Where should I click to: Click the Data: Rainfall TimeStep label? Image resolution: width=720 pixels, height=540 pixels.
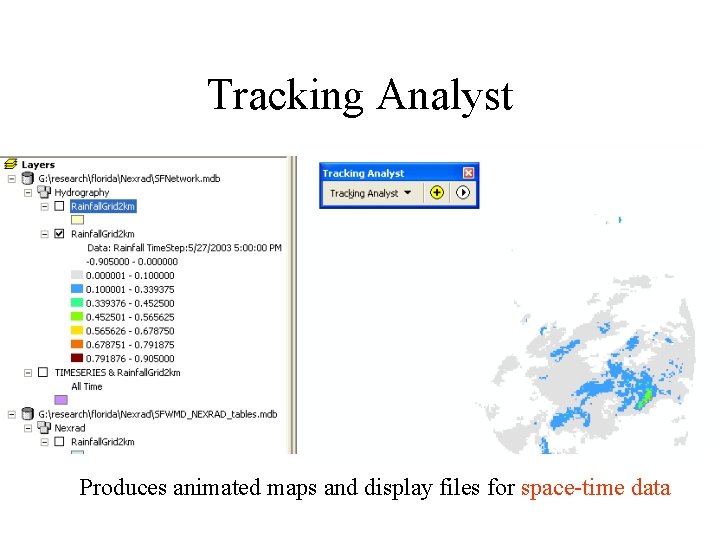click(184, 248)
